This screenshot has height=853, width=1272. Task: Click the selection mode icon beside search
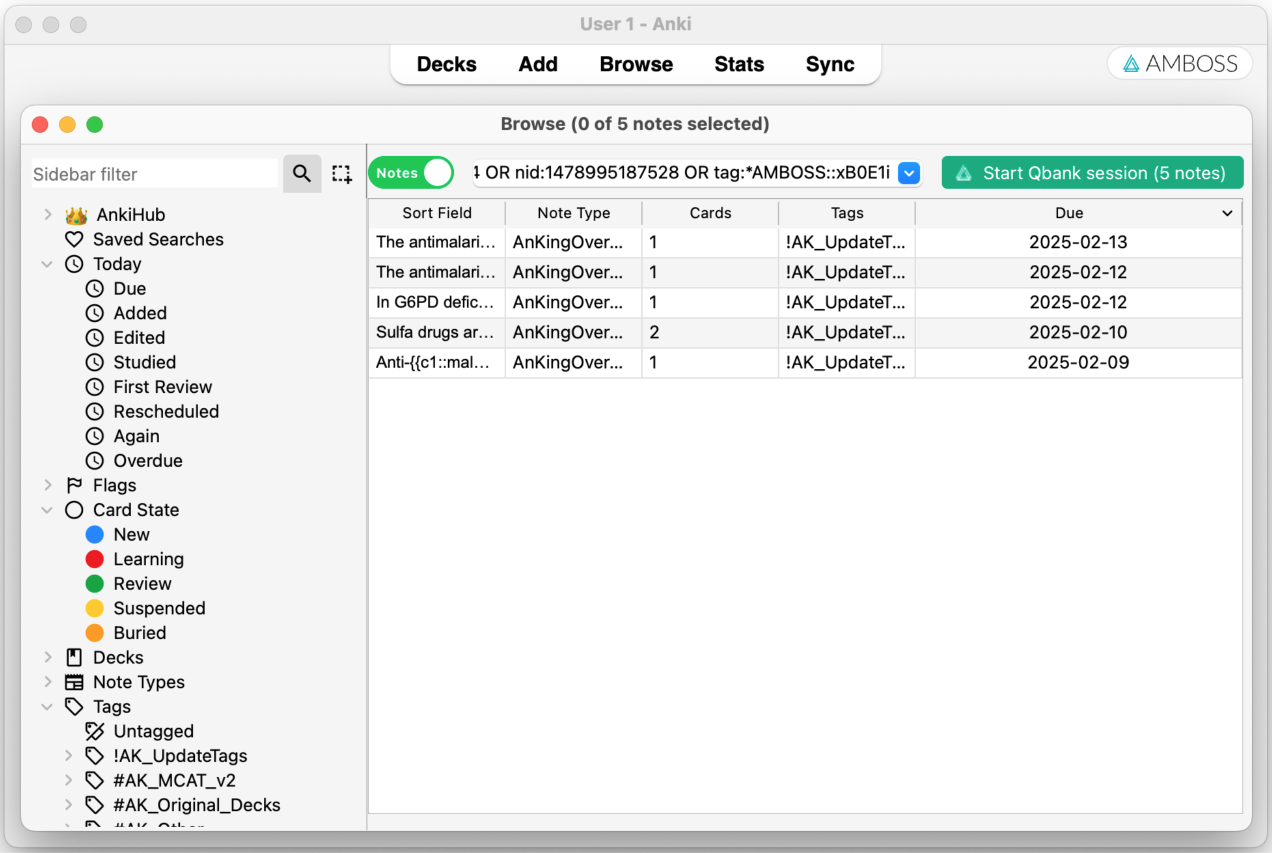click(x=342, y=174)
